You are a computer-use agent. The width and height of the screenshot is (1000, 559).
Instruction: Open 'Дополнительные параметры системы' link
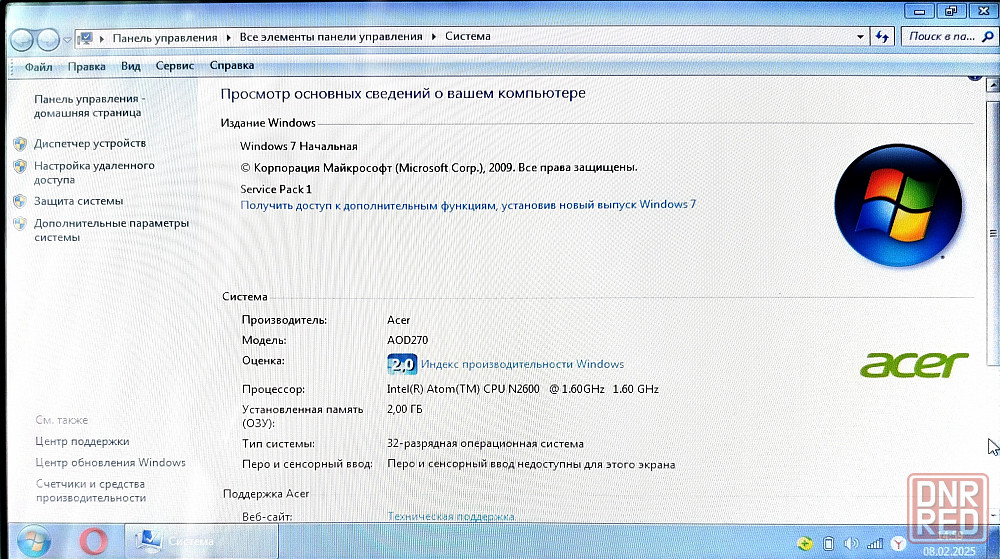tap(111, 230)
